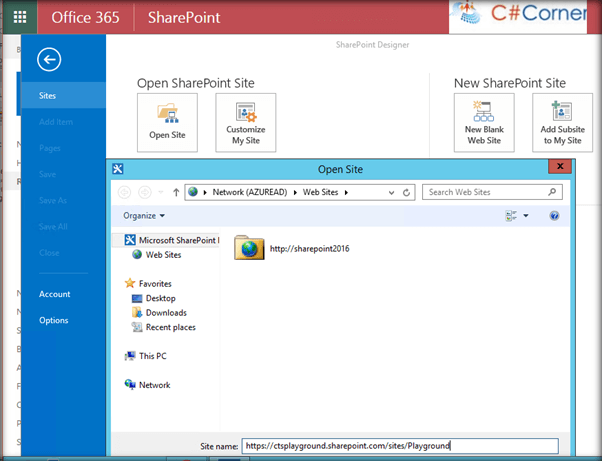
Task: Open the Office 365 app launcher grid
Action: [20, 17]
